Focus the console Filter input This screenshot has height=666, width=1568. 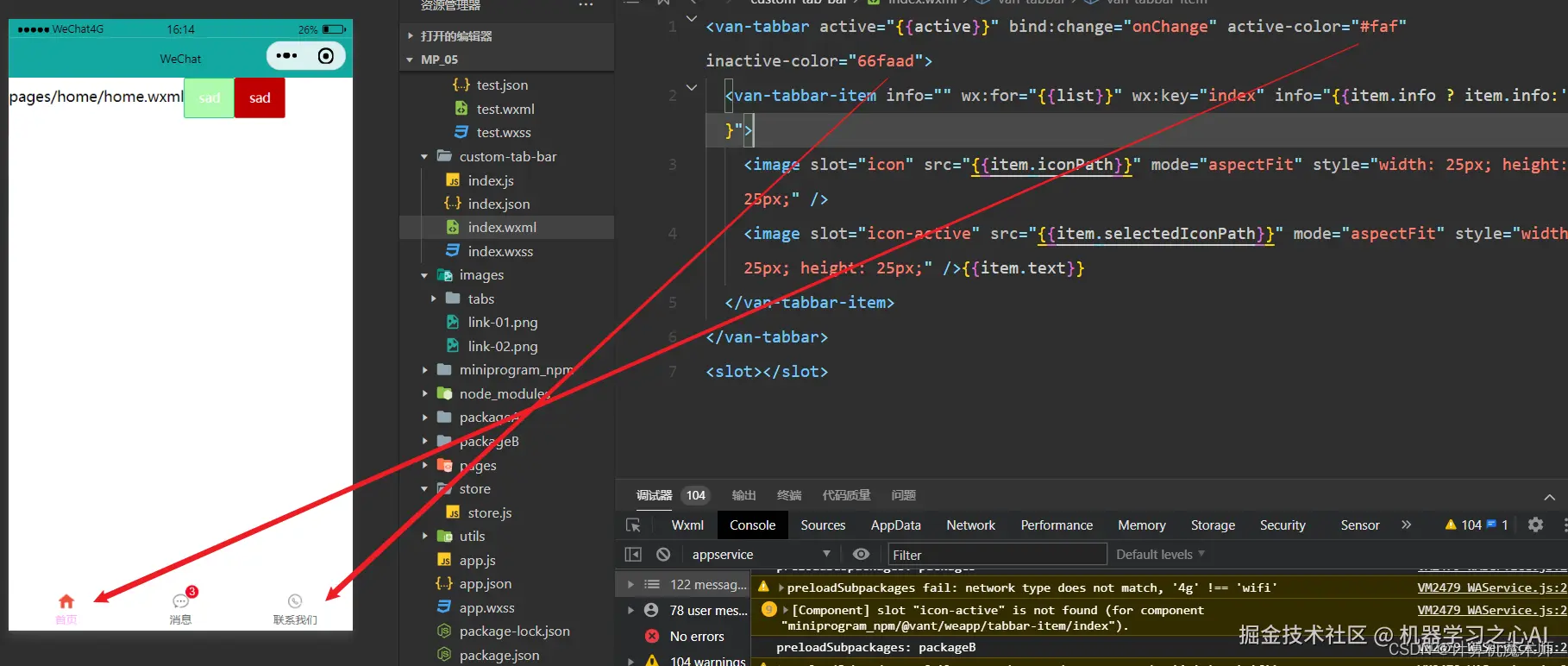[997, 555]
